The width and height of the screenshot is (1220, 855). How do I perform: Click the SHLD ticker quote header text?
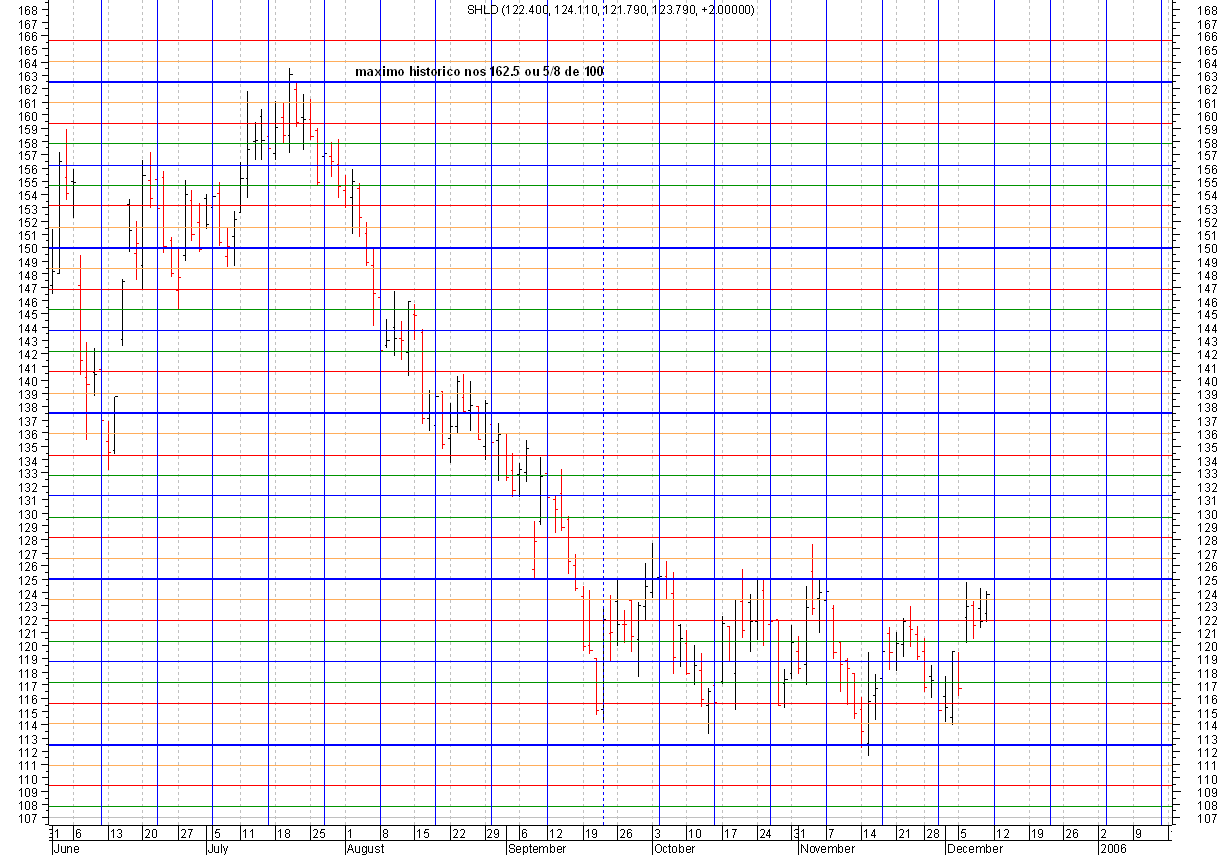click(611, 10)
